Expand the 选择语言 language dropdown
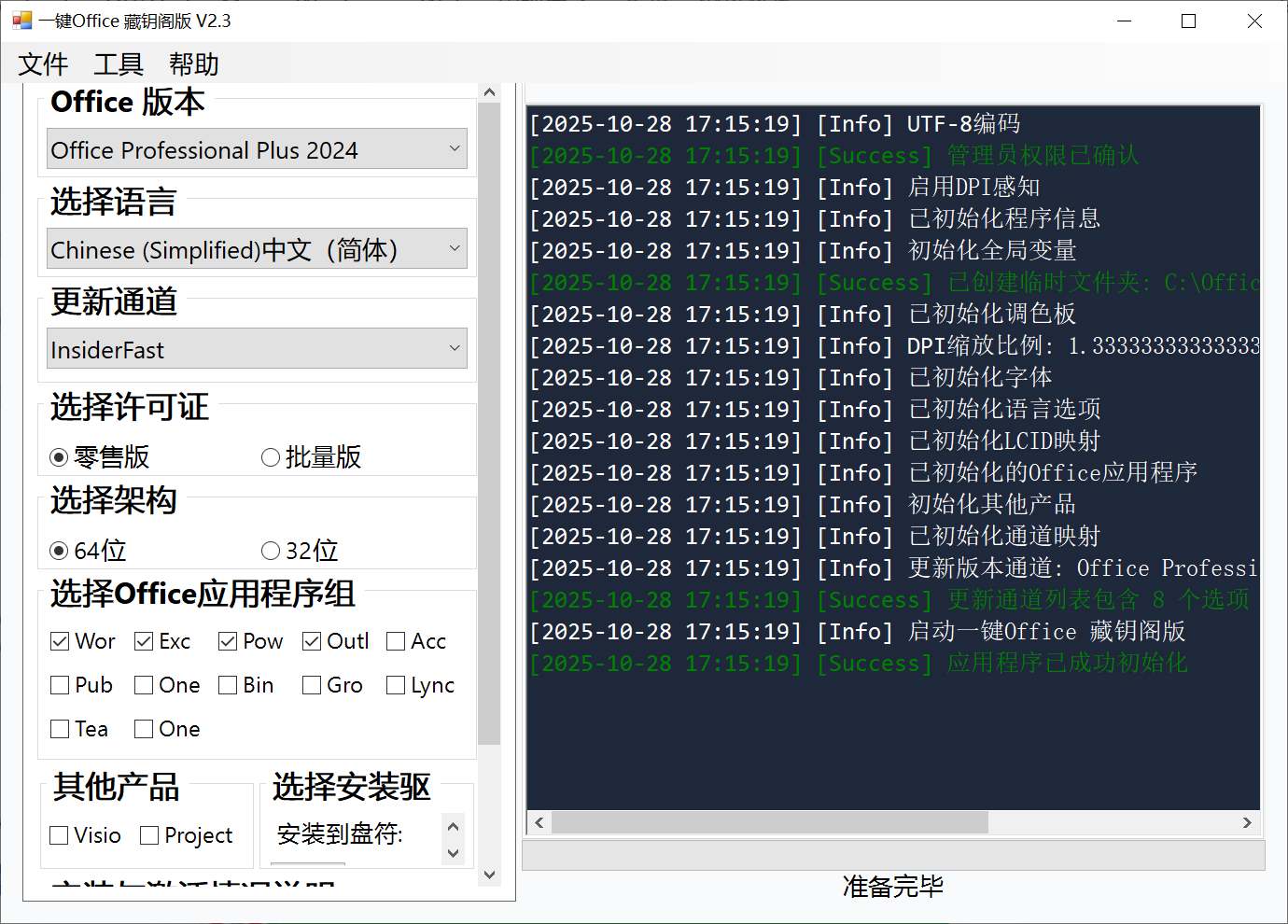The width and height of the screenshot is (1288, 924). (x=257, y=249)
